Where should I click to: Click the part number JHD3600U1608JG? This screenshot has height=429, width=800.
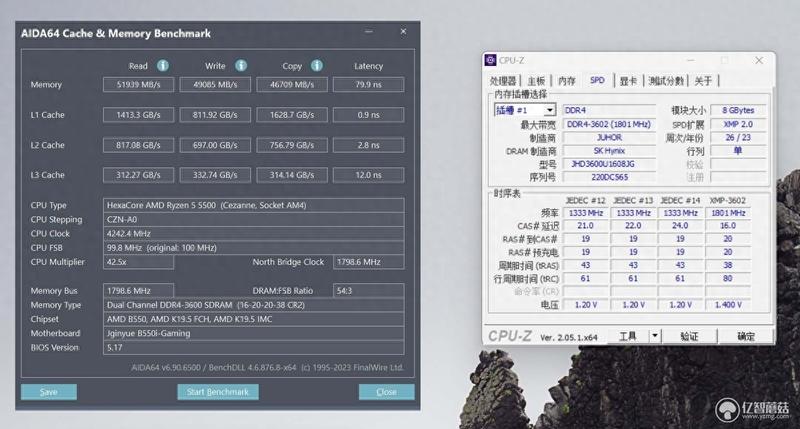(609, 164)
